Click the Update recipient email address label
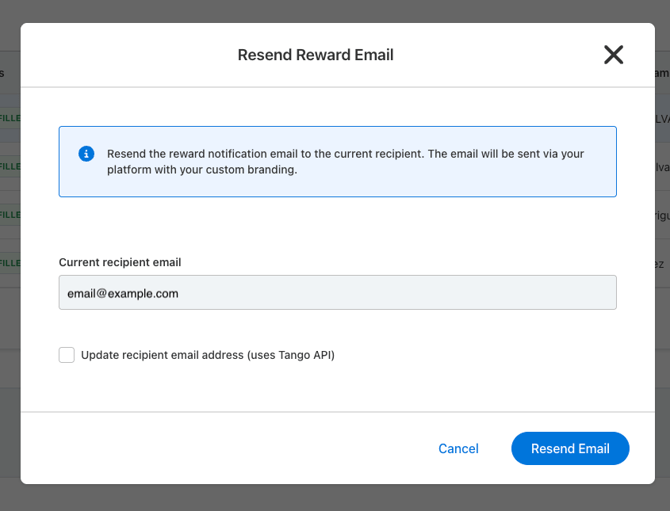Viewport: 670px width, 511px height. click(x=208, y=355)
